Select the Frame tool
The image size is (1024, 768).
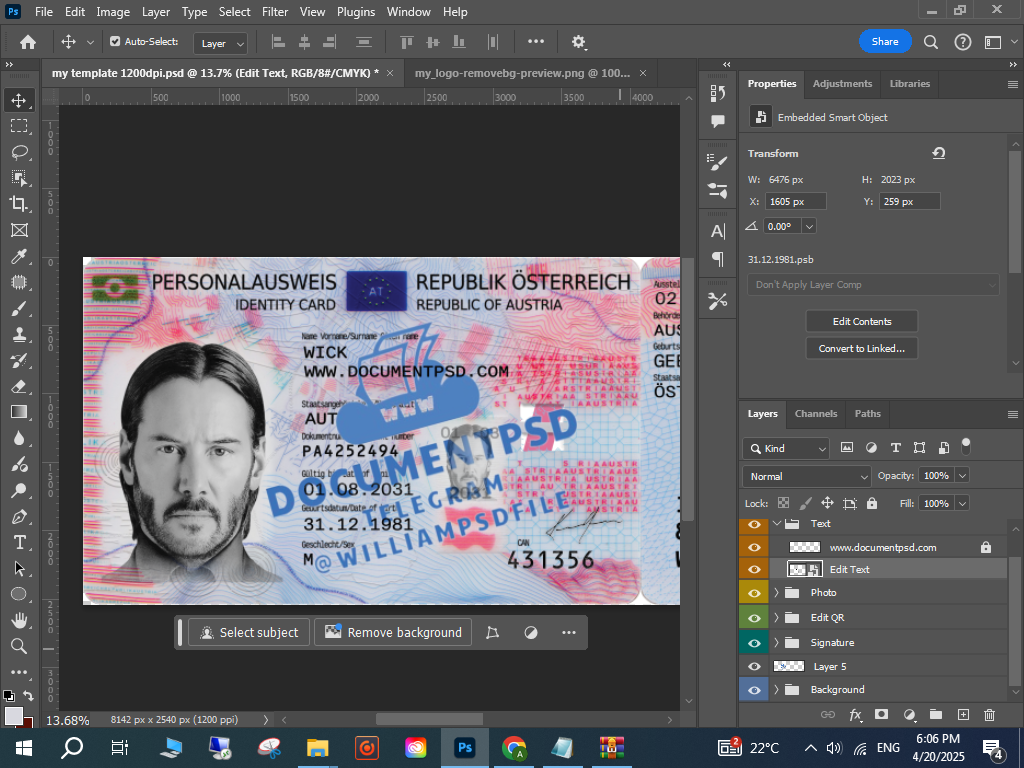click(19, 230)
